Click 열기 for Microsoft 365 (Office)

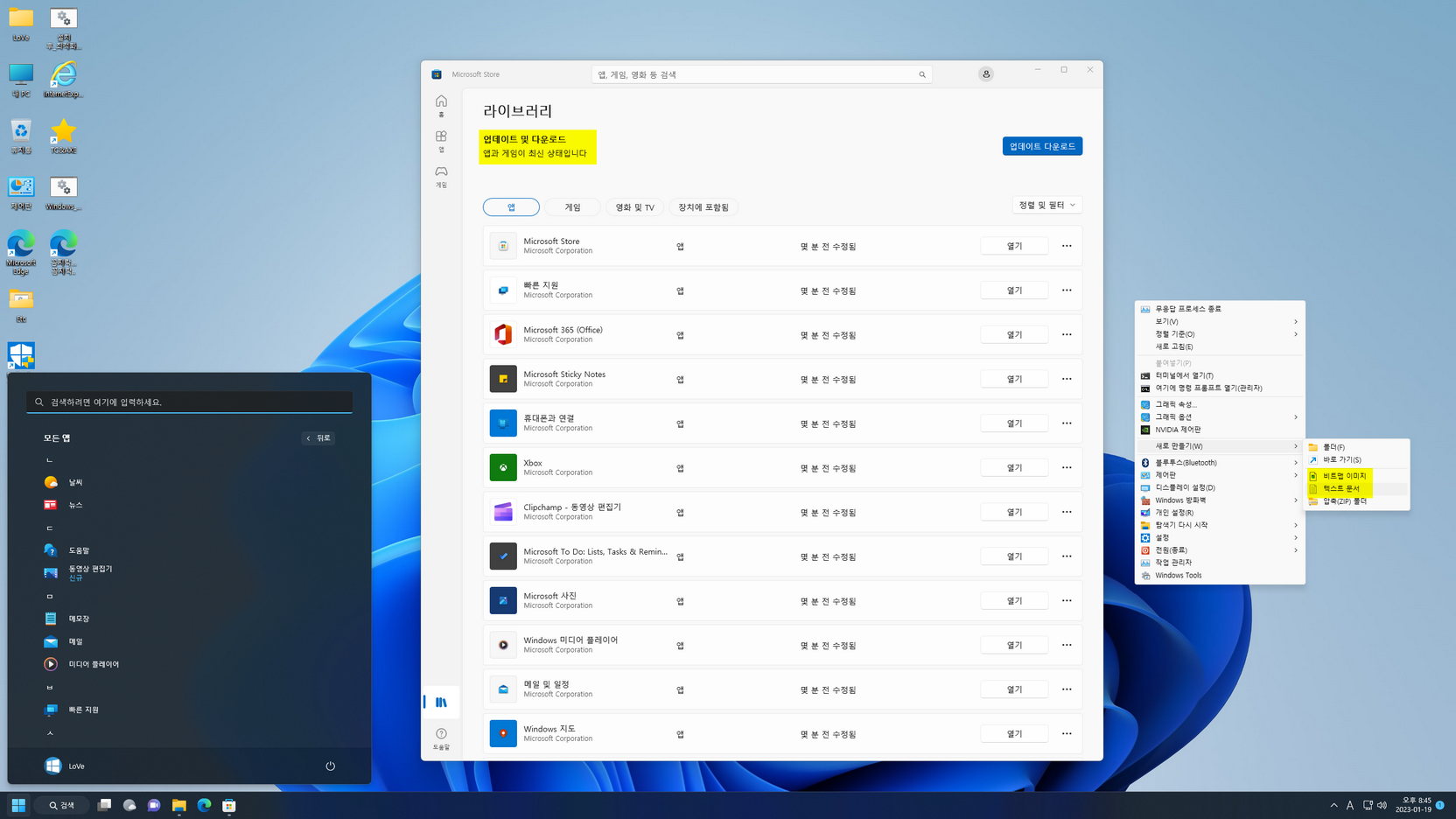(1014, 334)
